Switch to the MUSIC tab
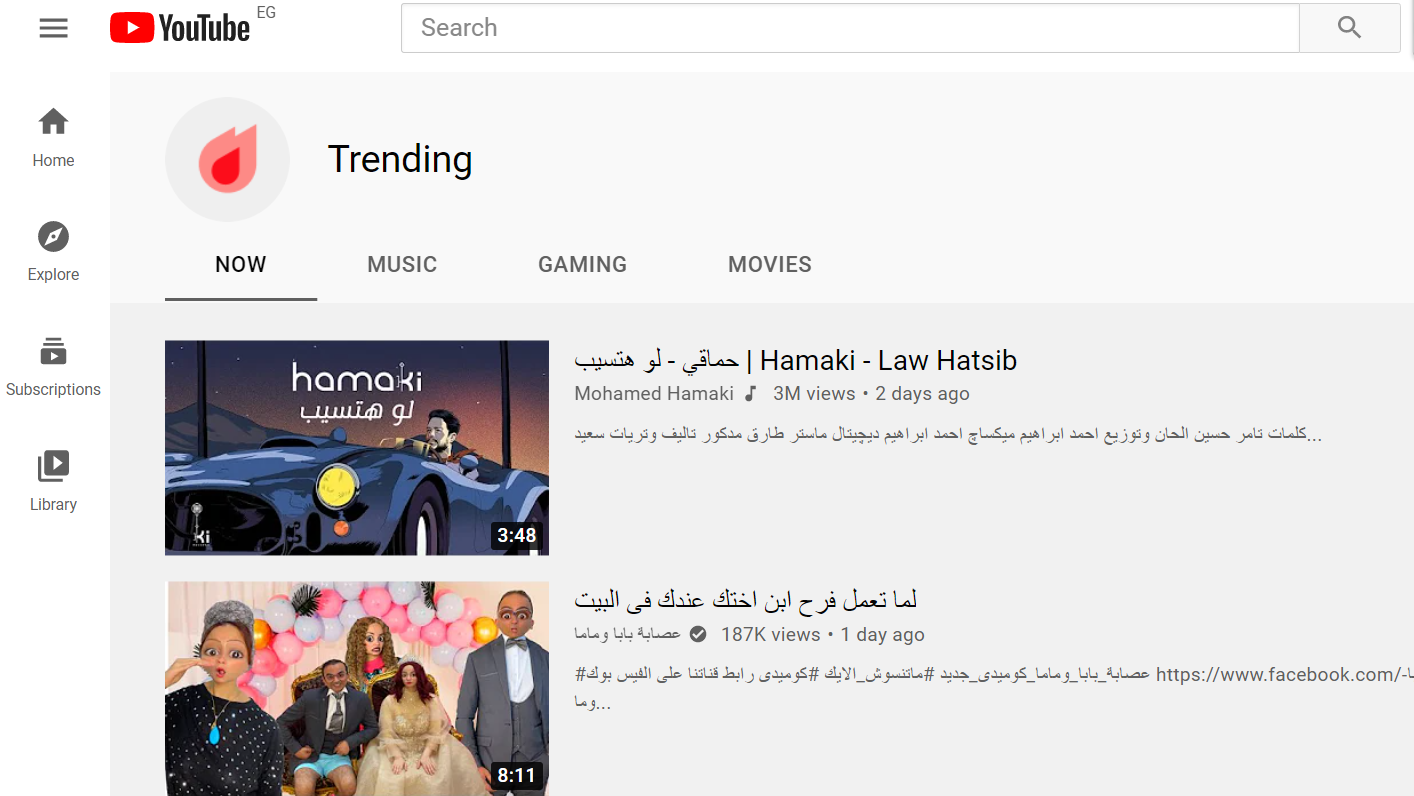 402,265
